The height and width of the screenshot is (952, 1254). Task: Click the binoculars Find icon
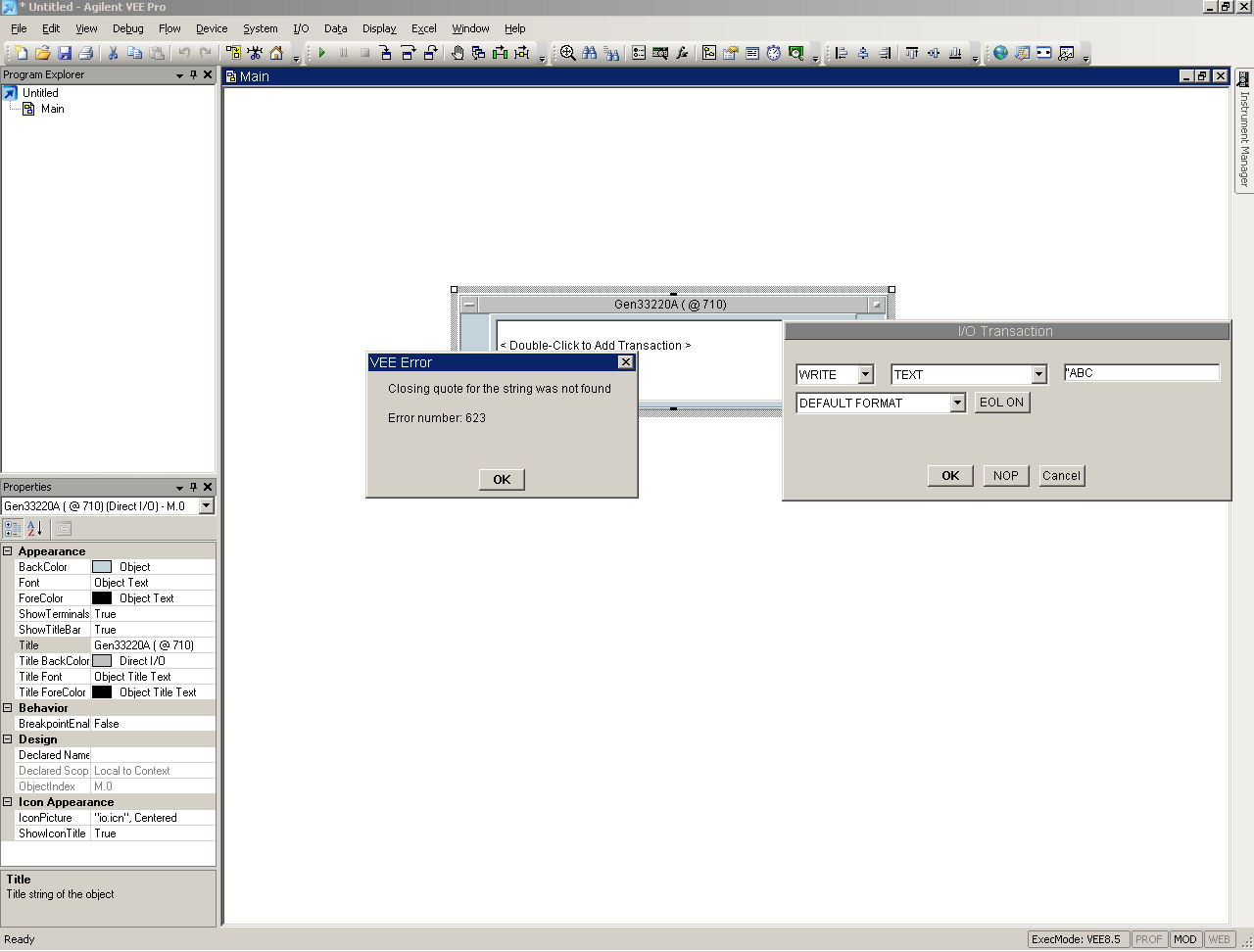(x=590, y=53)
